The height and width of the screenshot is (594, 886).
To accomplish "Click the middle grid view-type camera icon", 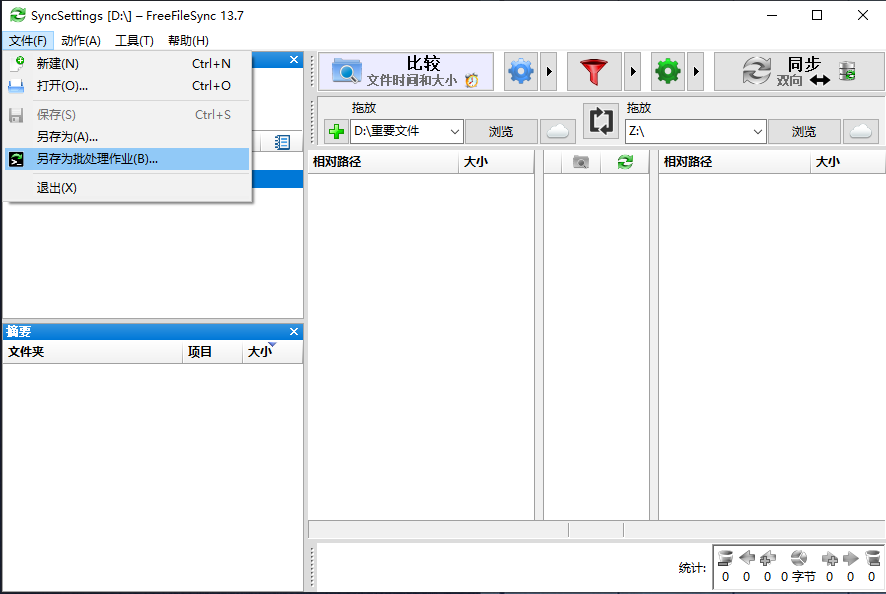I will 581,162.
